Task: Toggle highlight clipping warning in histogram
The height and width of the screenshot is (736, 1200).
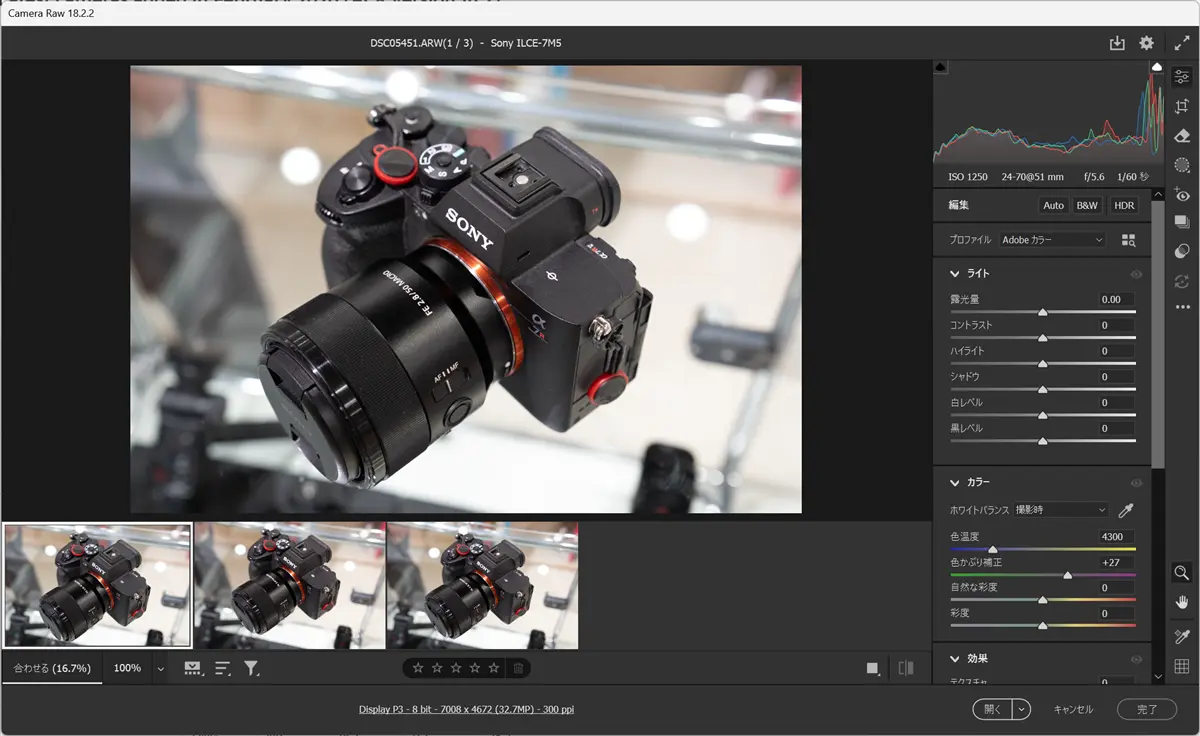Action: click(1157, 67)
